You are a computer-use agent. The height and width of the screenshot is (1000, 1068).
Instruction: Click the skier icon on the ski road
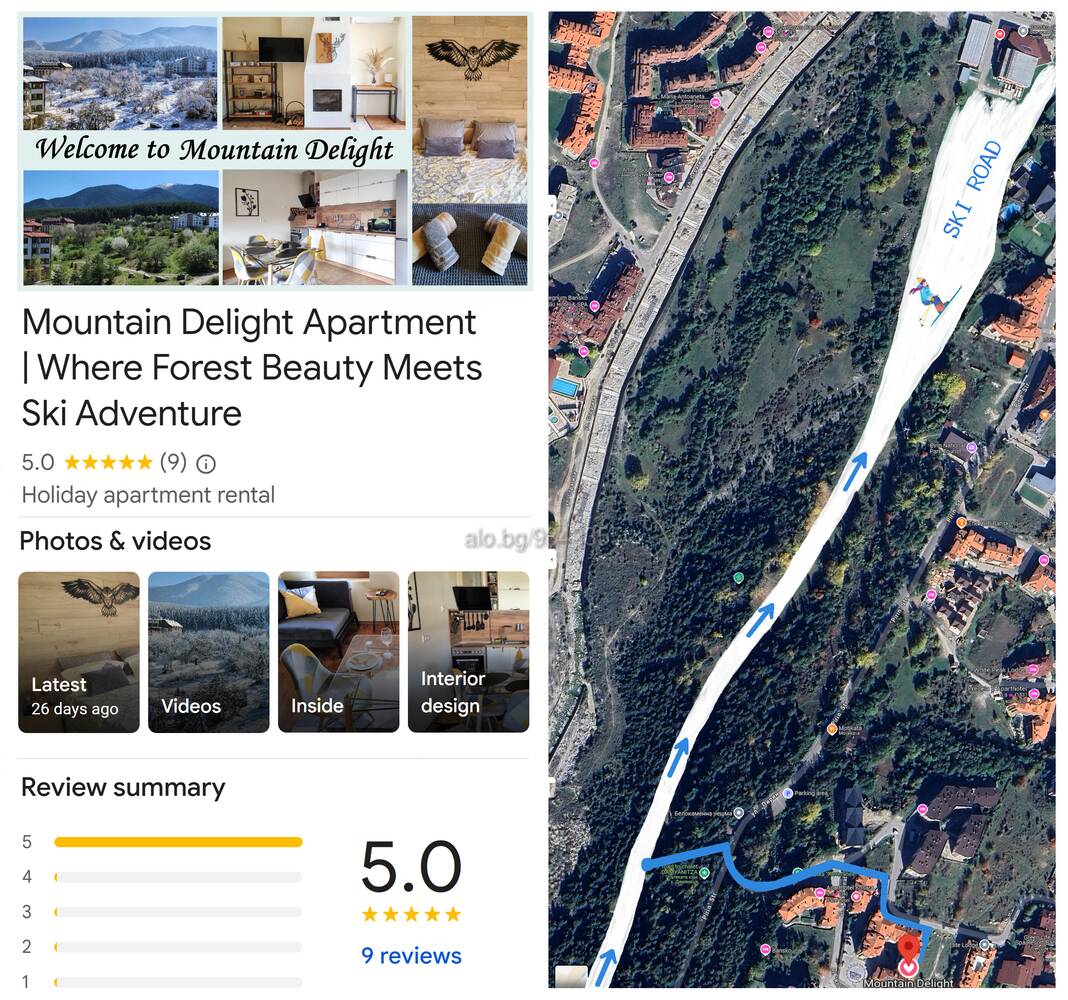tap(932, 300)
